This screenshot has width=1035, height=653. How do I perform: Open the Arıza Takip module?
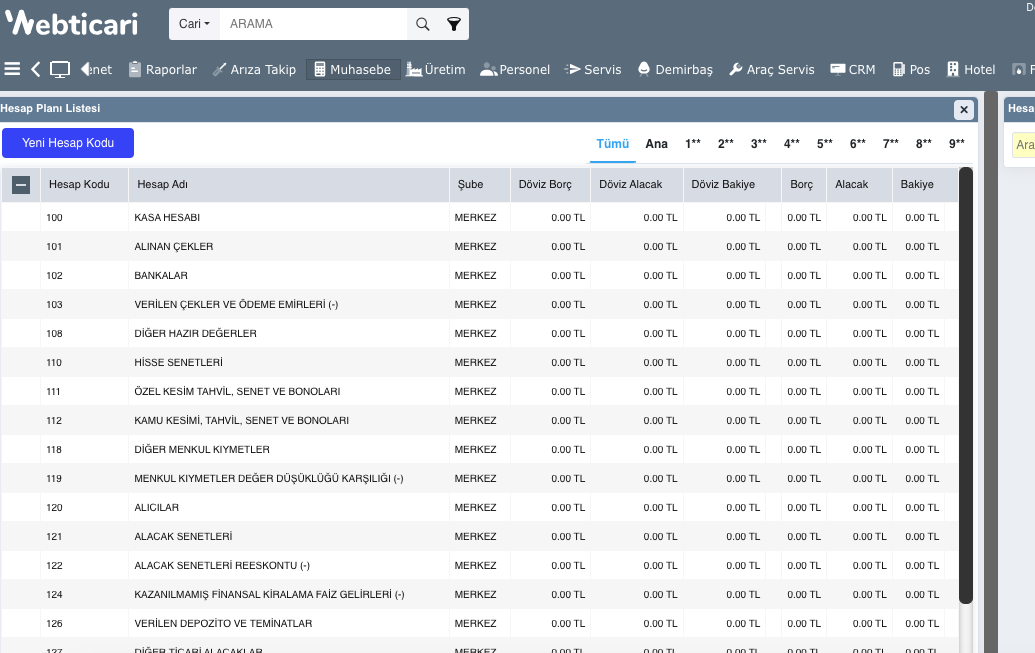(x=254, y=69)
